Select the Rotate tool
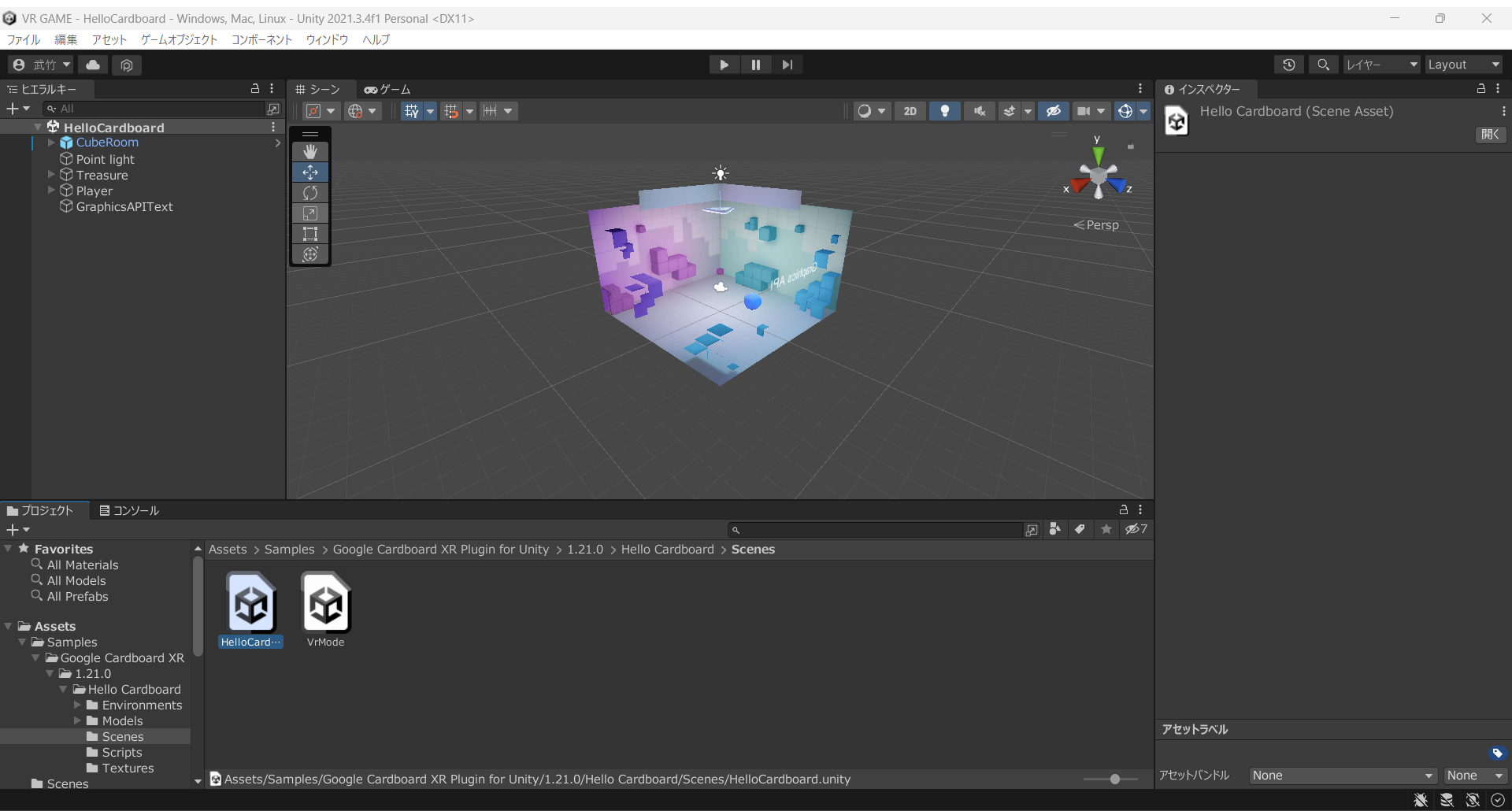Screen dimensions: 1512x811 310,192
